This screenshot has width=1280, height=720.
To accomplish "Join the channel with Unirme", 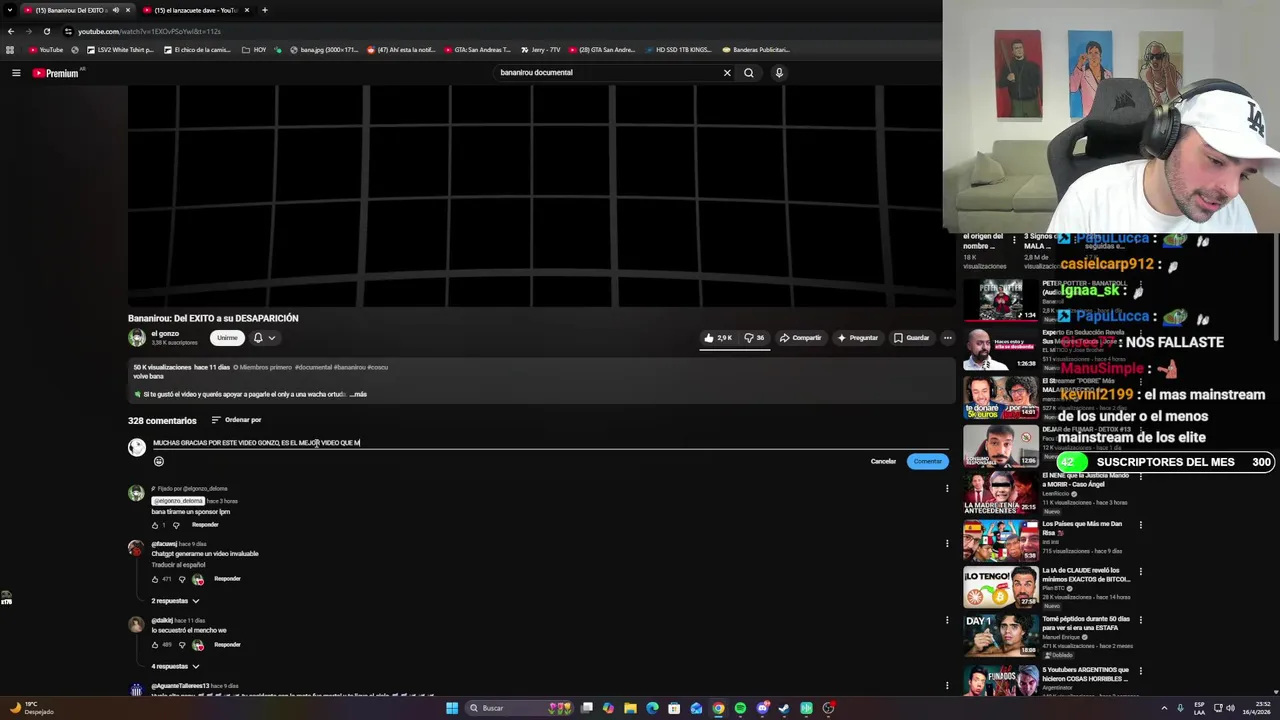I will (227, 338).
